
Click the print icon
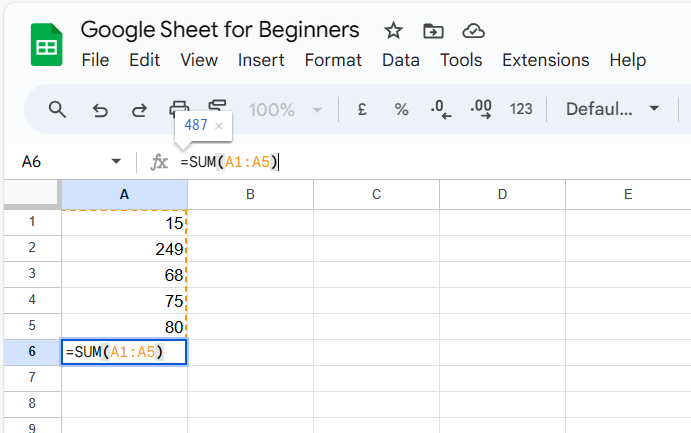pyautogui.click(x=179, y=107)
